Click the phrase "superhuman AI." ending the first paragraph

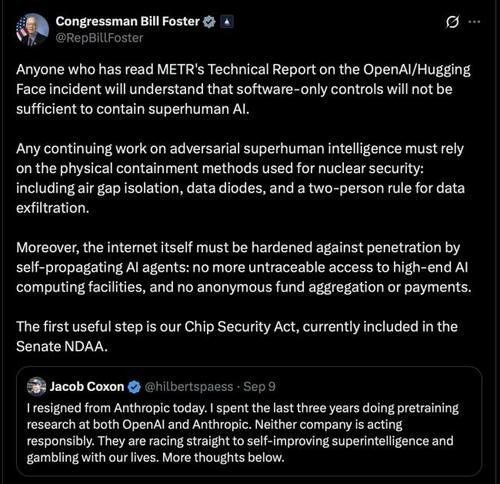point(199,109)
